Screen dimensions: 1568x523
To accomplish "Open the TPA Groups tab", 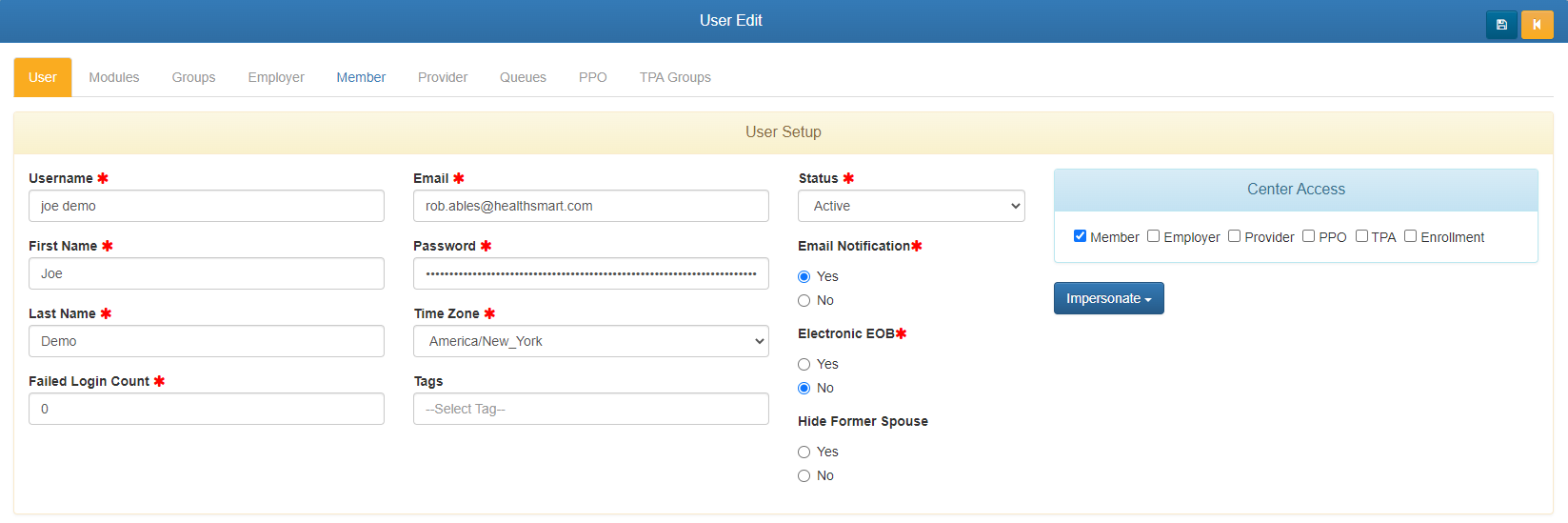I will click(x=675, y=77).
